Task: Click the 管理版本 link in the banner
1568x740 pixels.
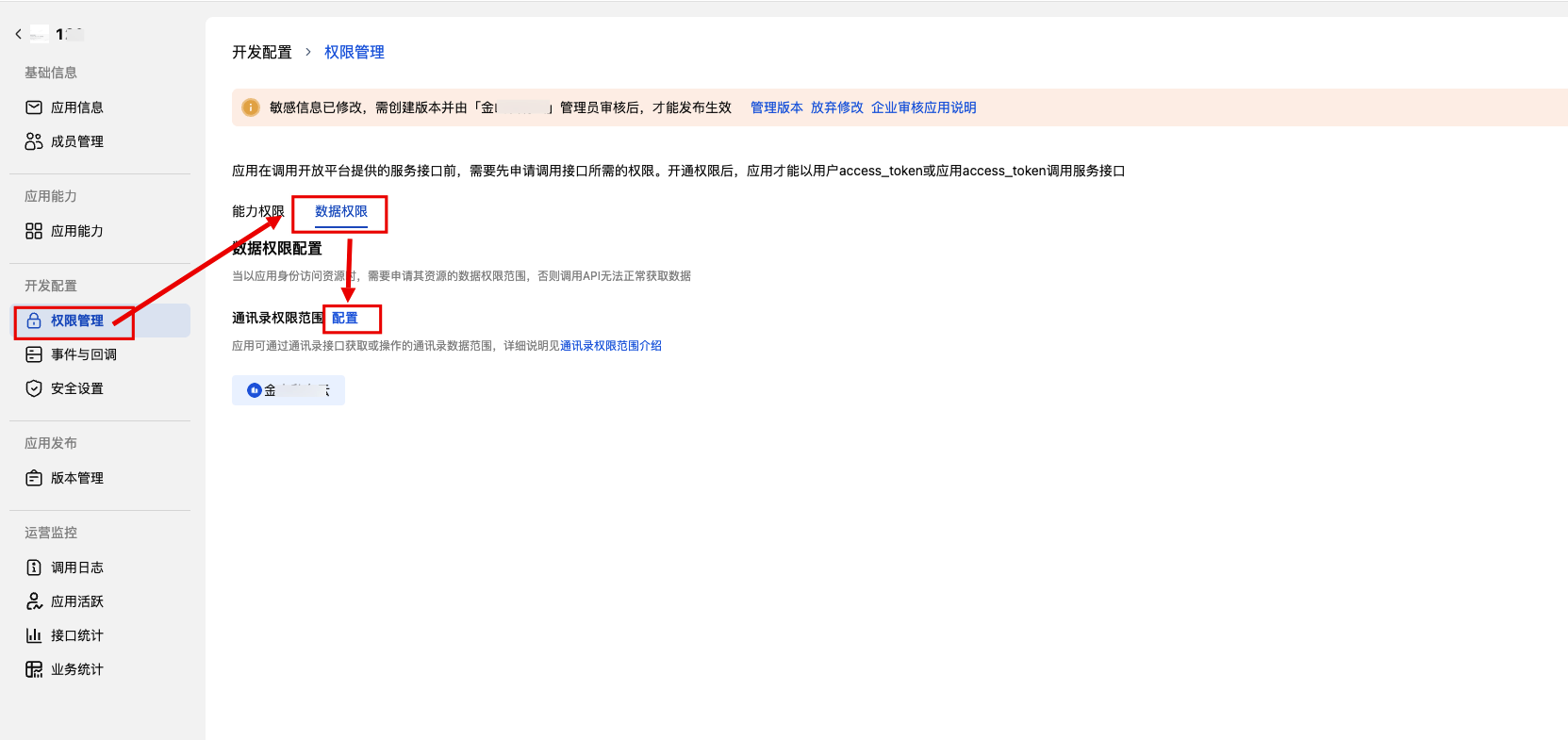Action: click(x=777, y=107)
